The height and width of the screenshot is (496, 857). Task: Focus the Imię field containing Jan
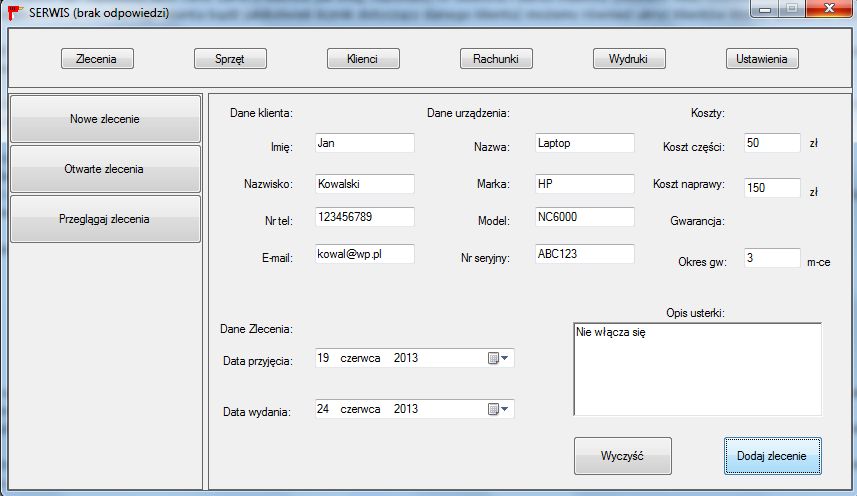click(365, 143)
